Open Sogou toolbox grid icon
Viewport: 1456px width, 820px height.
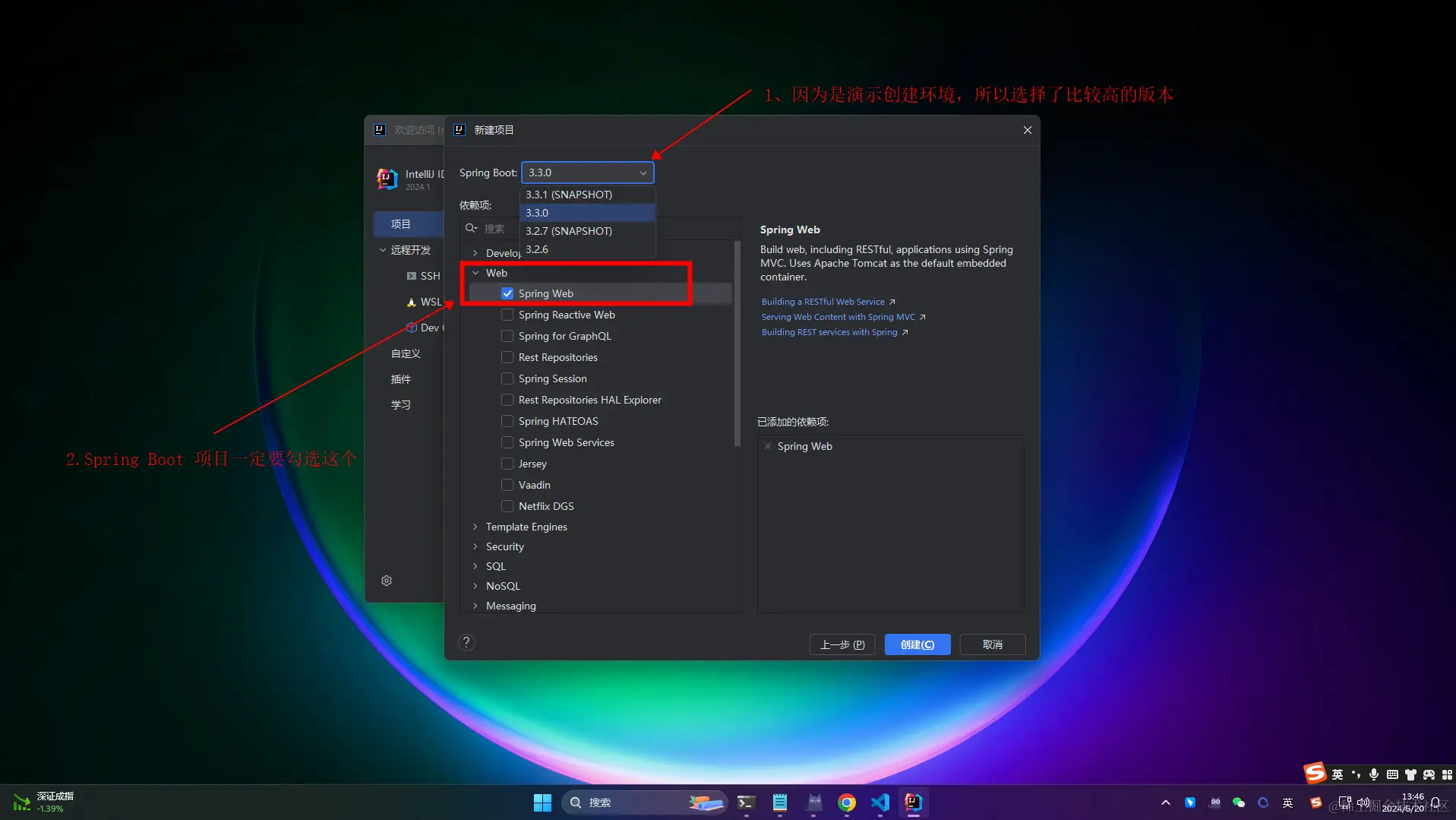click(1447, 774)
